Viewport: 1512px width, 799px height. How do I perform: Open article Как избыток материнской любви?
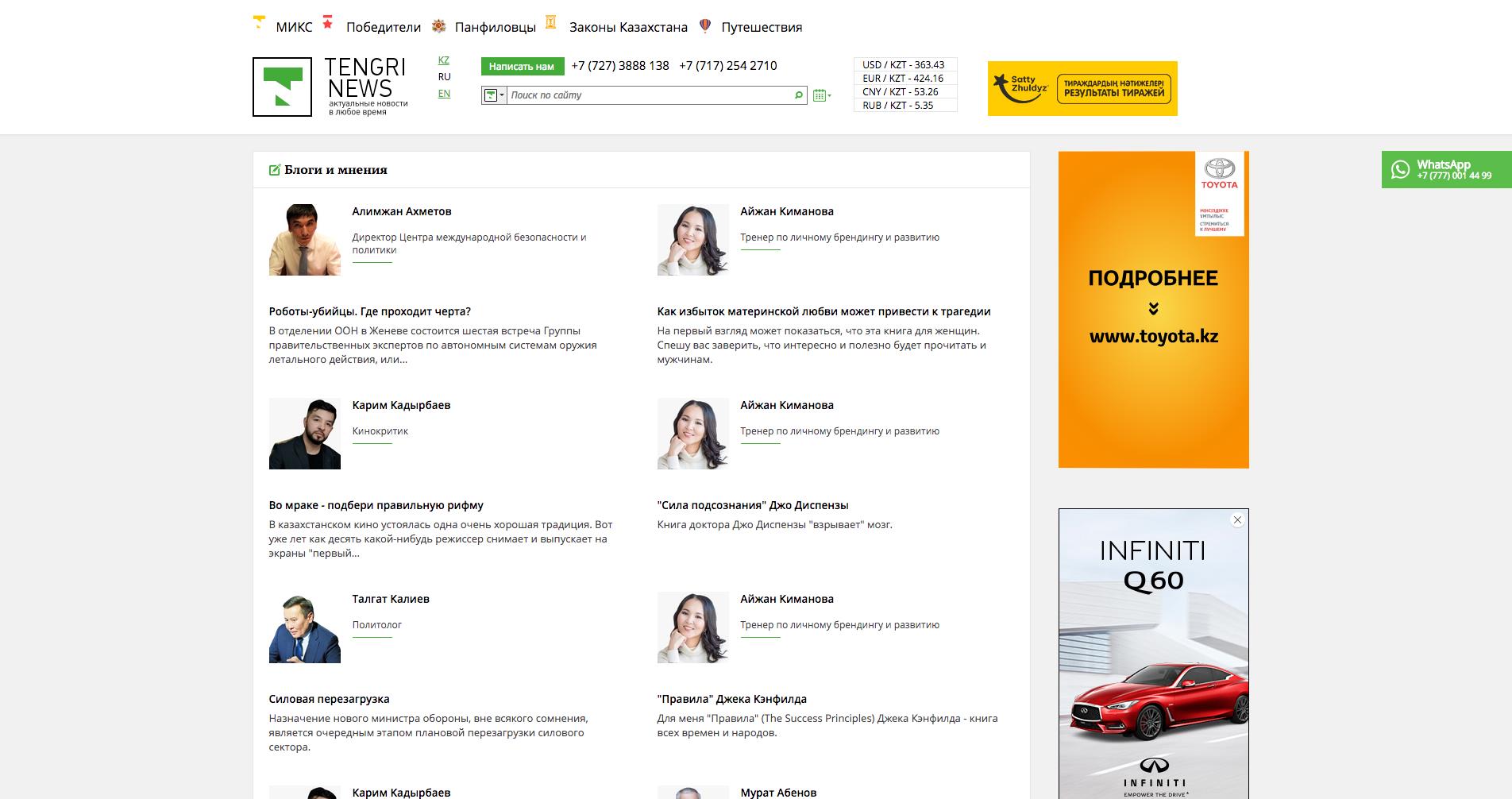click(x=824, y=311)
